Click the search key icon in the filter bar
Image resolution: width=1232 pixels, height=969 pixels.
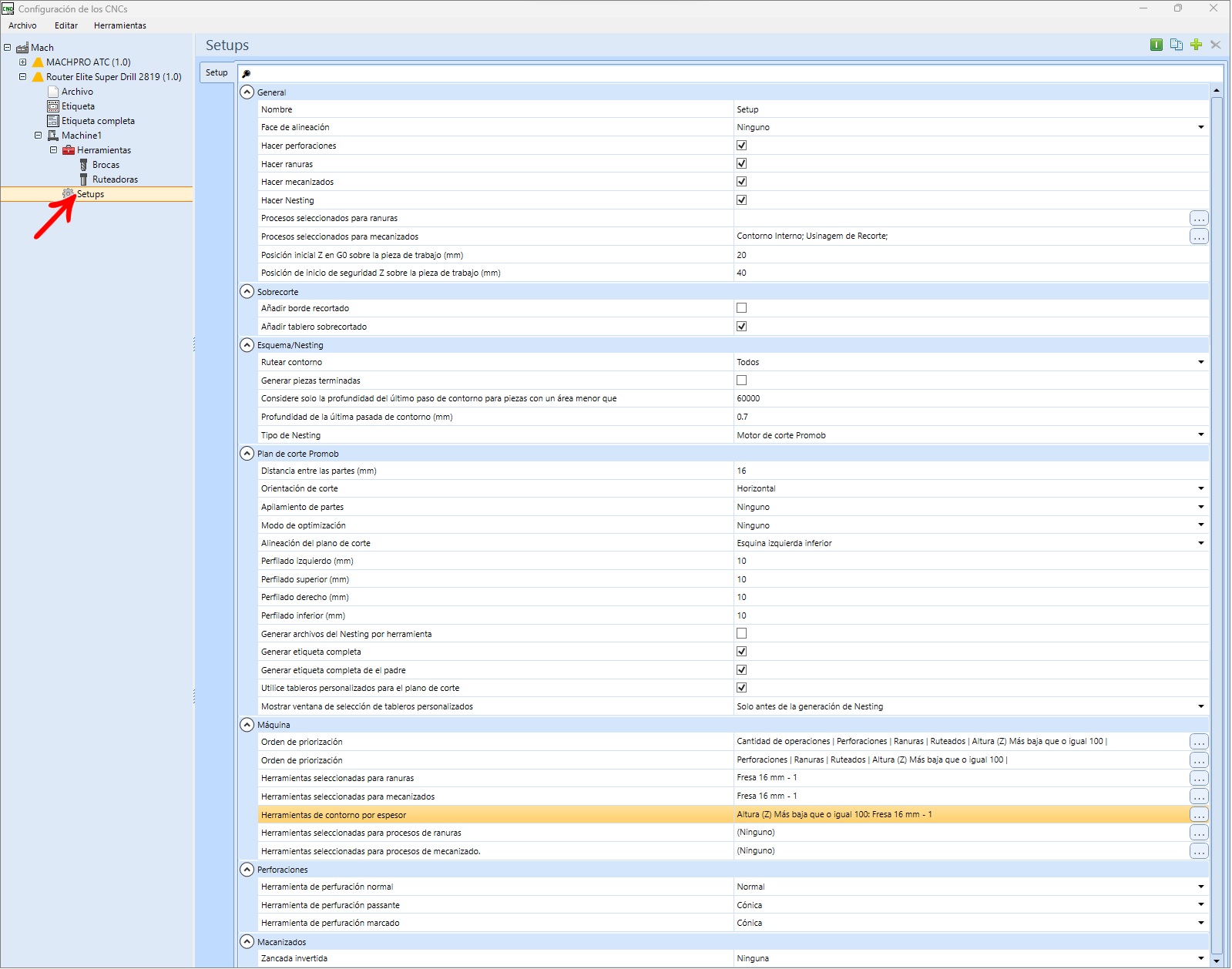point(247,74)
